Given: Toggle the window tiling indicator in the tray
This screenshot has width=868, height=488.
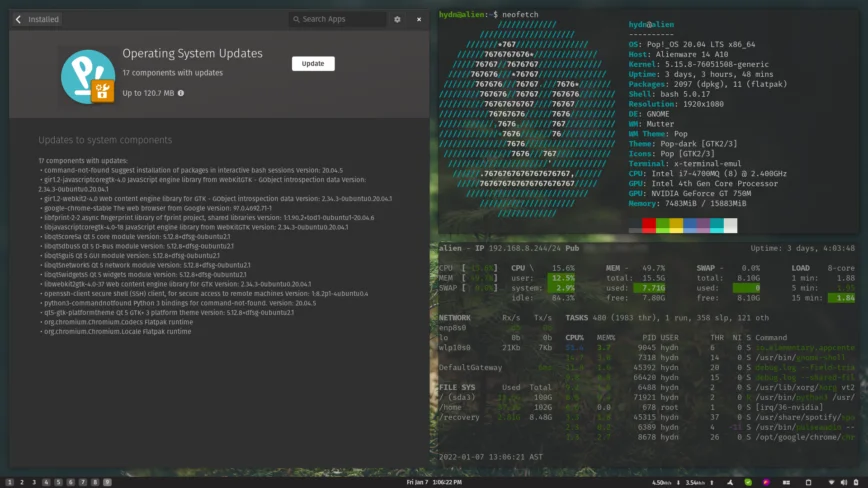Looking at the screenshot, I should click(x=786, y=482).
